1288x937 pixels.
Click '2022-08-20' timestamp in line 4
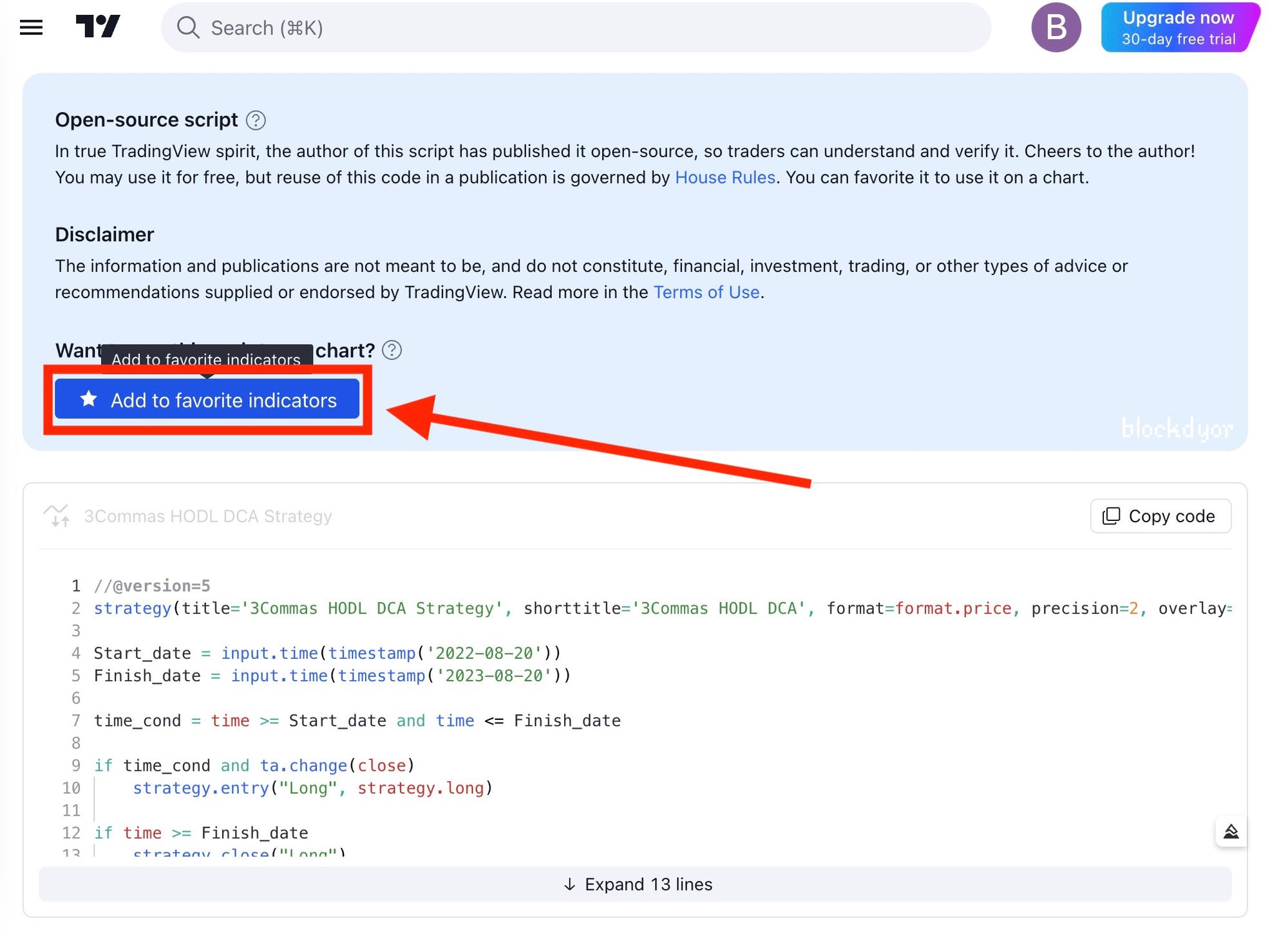tap(484, 653)
